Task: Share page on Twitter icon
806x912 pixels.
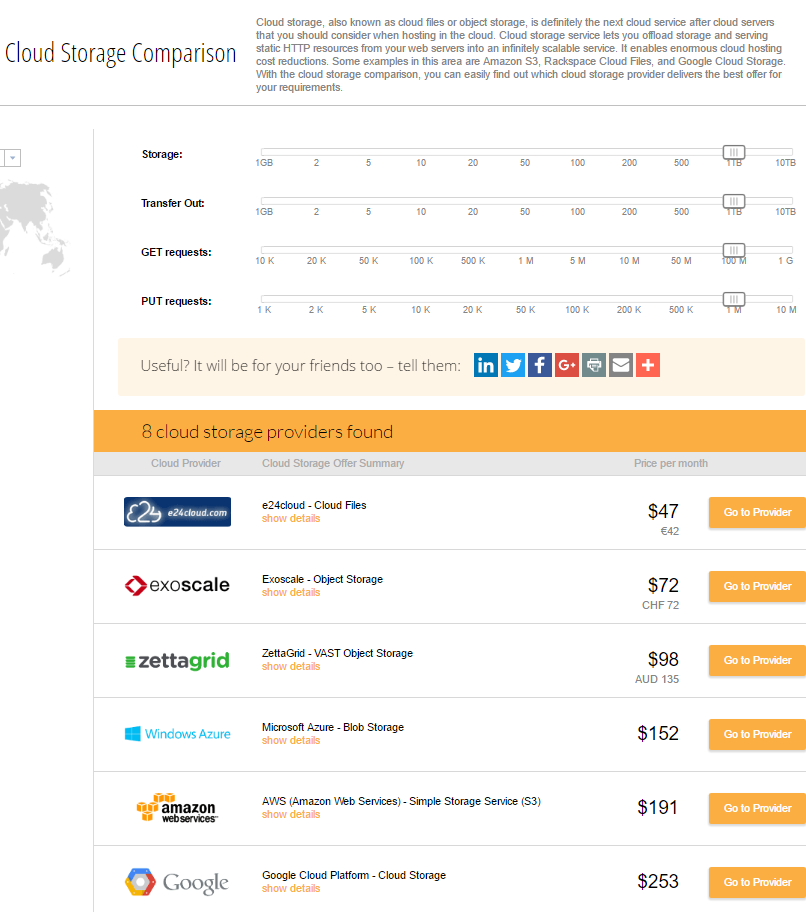Action: click(x=513, y=365)
